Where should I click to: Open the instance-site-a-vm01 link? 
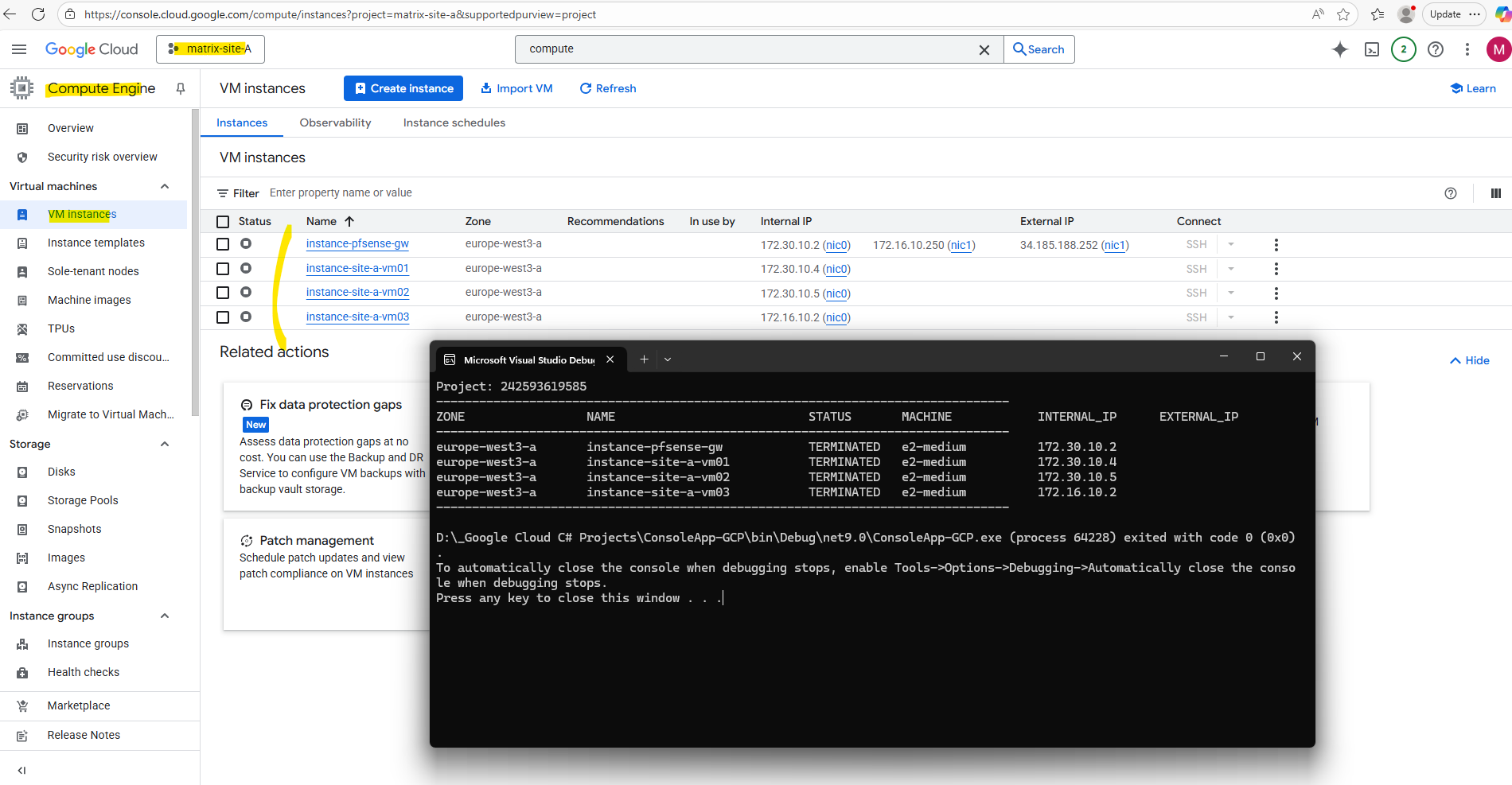tap(357, 268)
